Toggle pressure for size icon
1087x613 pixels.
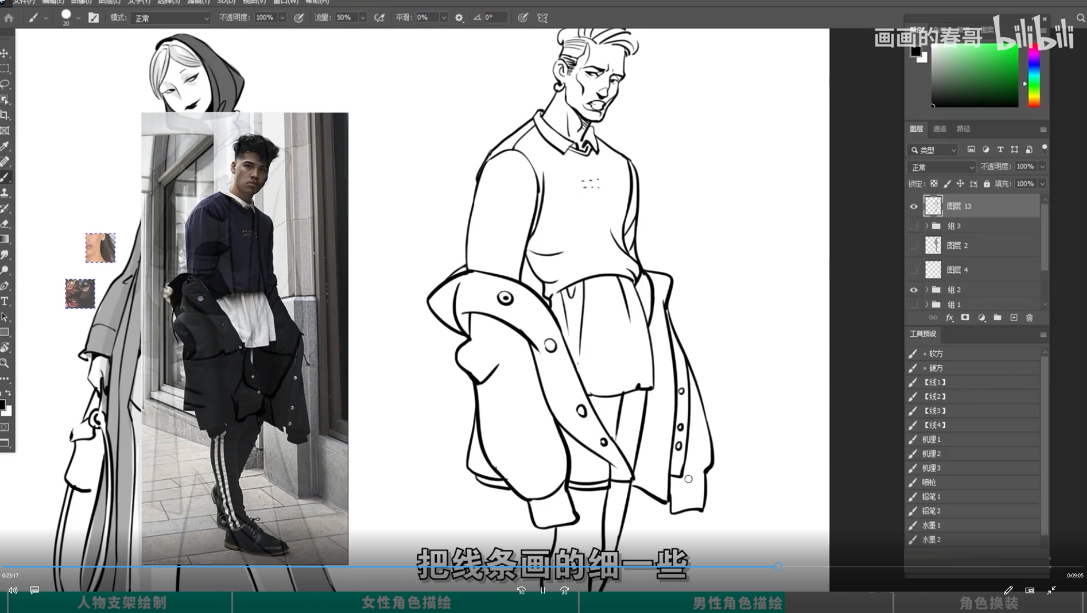click(523, 18)
